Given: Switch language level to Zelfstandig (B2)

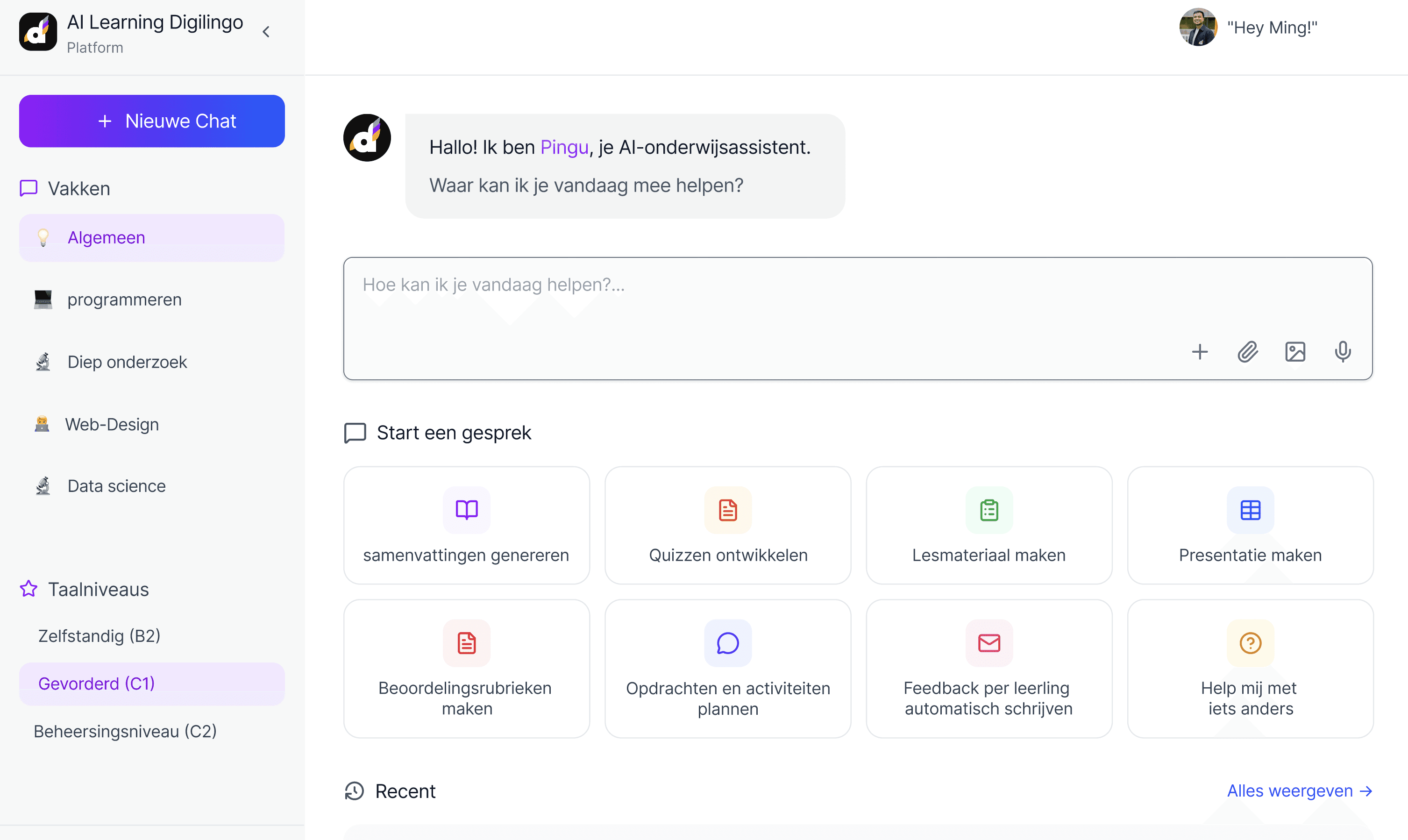Looking at the screenshot, I should 99,636.
